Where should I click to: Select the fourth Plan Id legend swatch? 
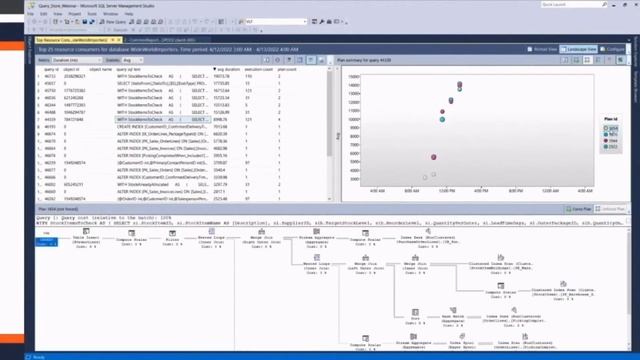click(x=606, y=147)
